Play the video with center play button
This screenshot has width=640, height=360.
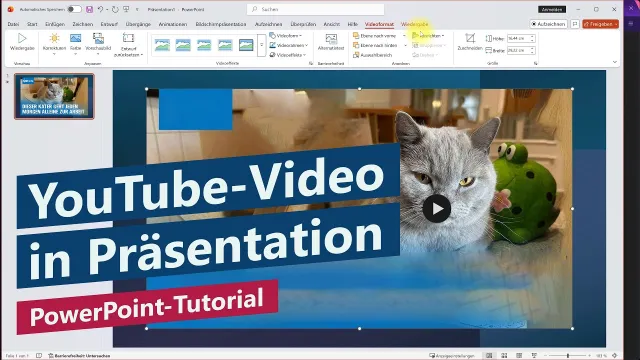point(436,209)
